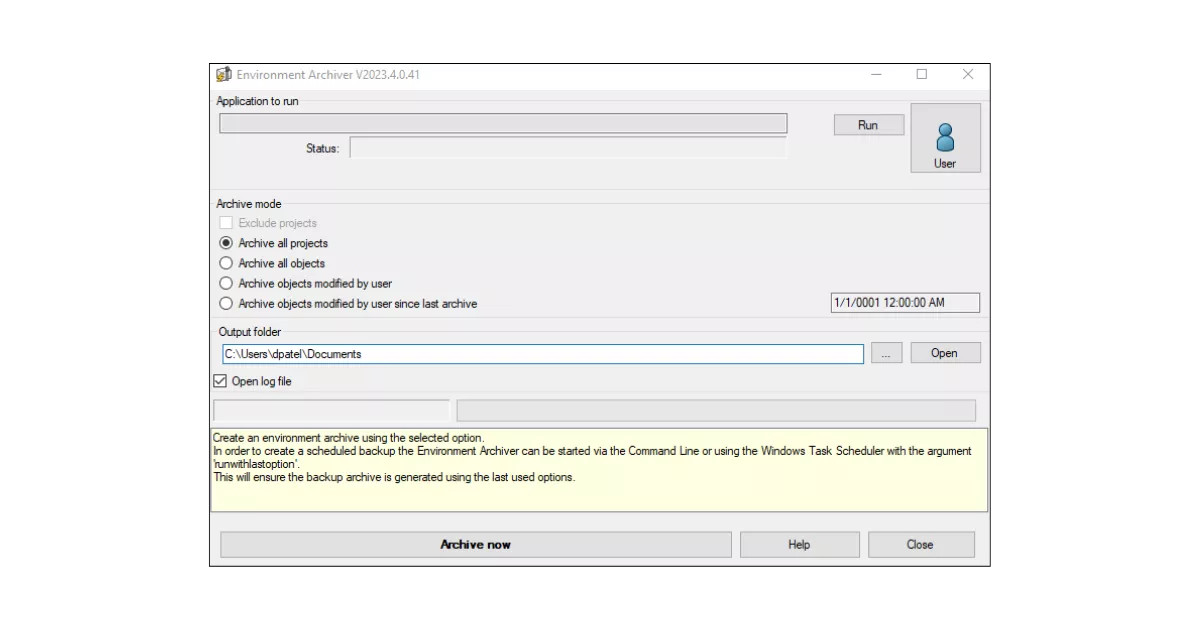Select Archive objects modified since last archive
Image resolution: width=1200 pixels, height=630 pixels.
tap(225, 303)
